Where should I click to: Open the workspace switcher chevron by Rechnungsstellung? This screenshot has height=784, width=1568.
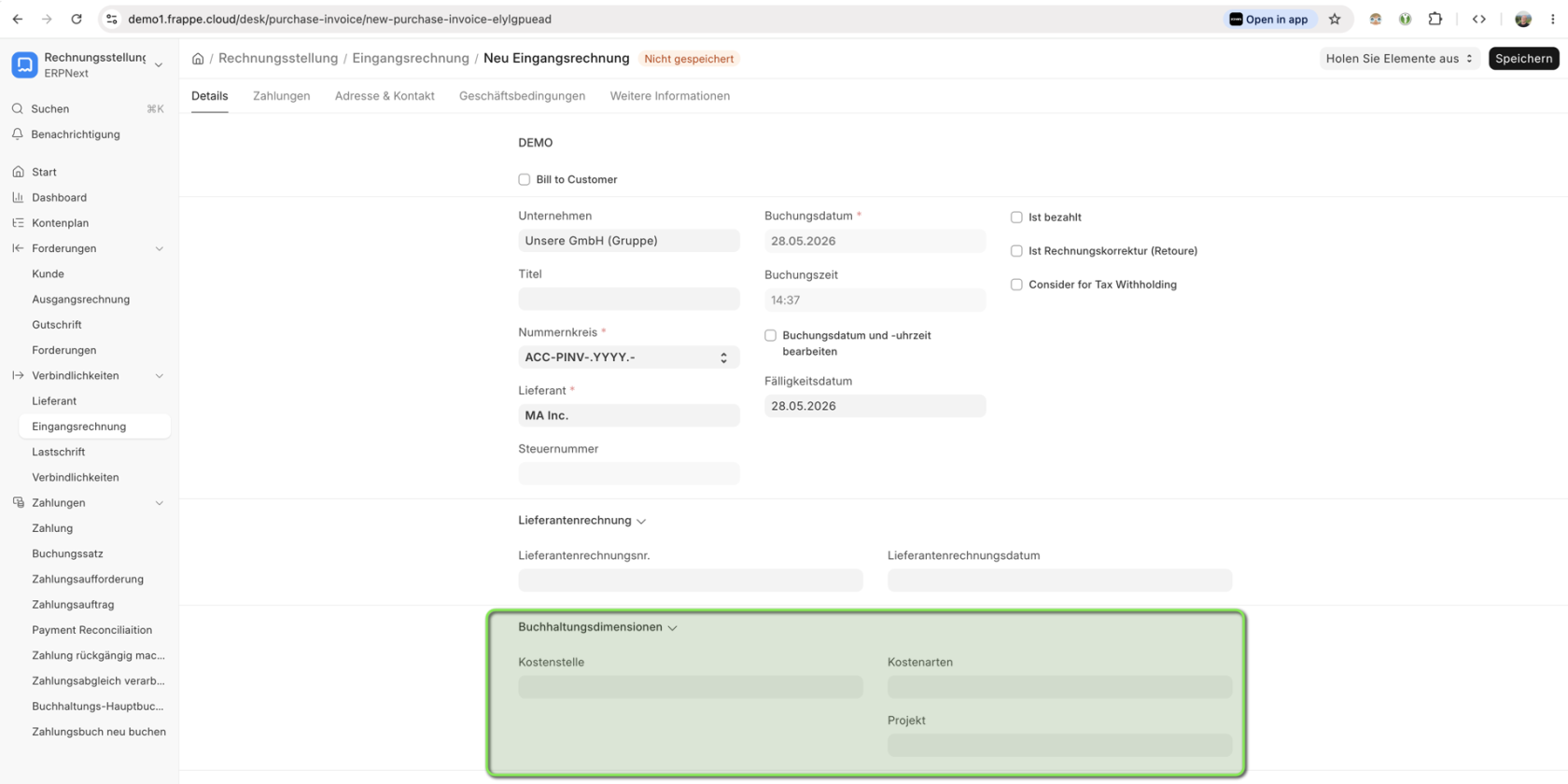[159, 64]
